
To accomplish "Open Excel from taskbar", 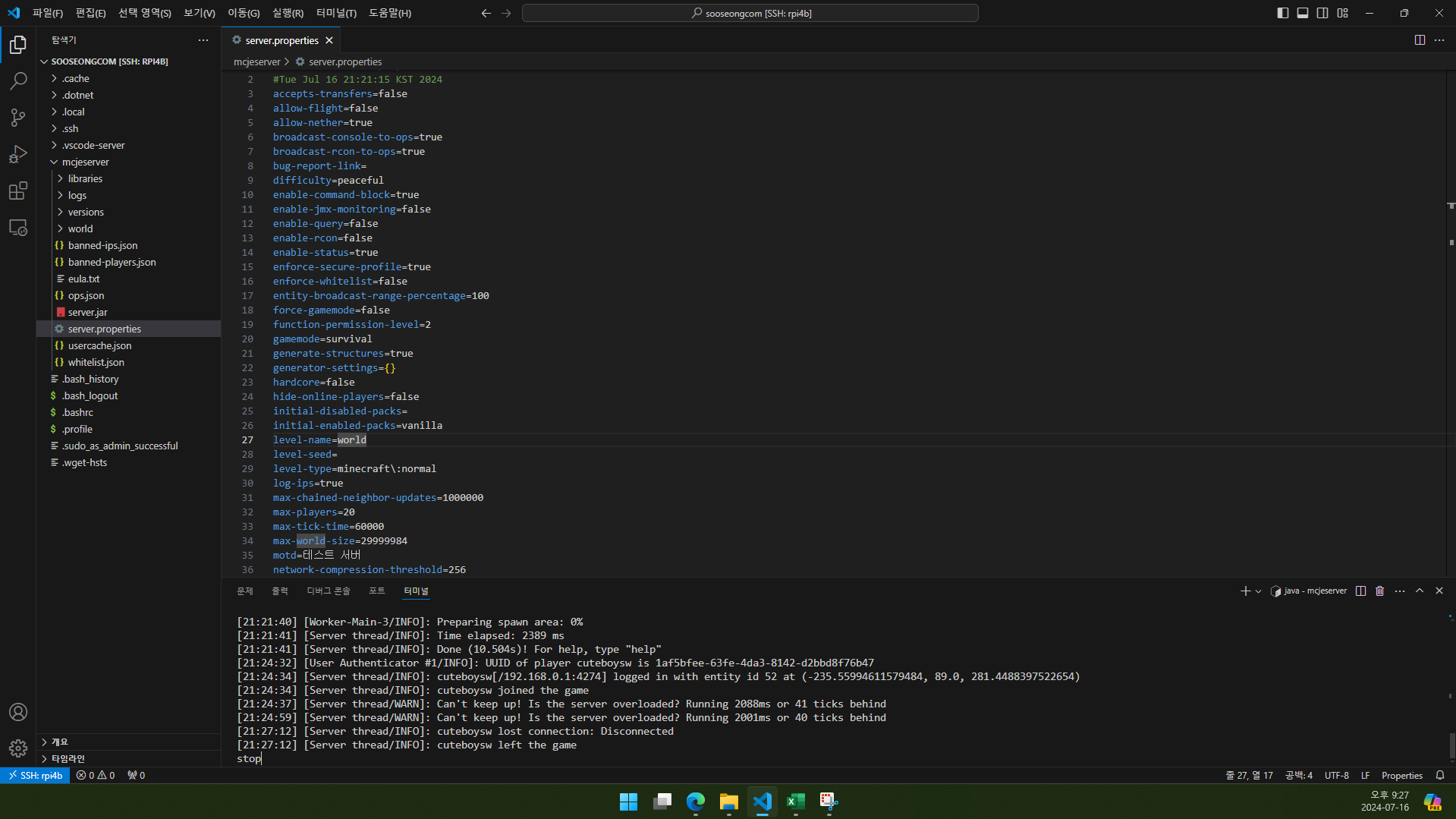I will click(x=796, y=802).
